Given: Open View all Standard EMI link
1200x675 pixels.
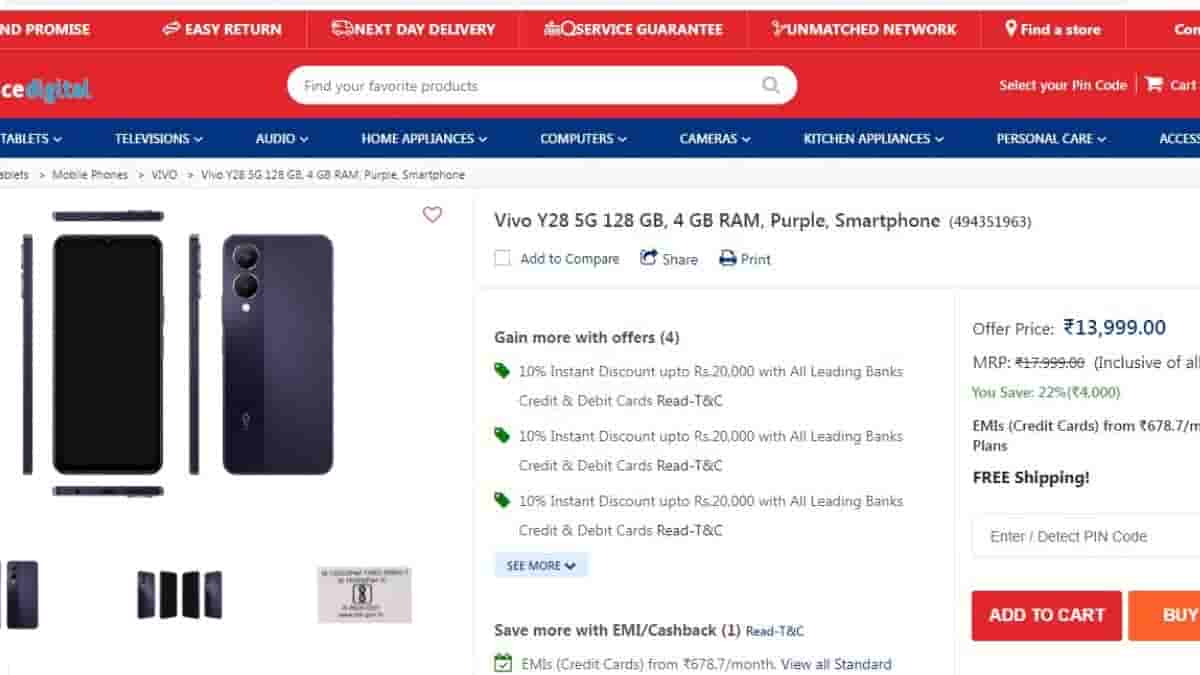Looking at the screenshot, I should point(836,664).
